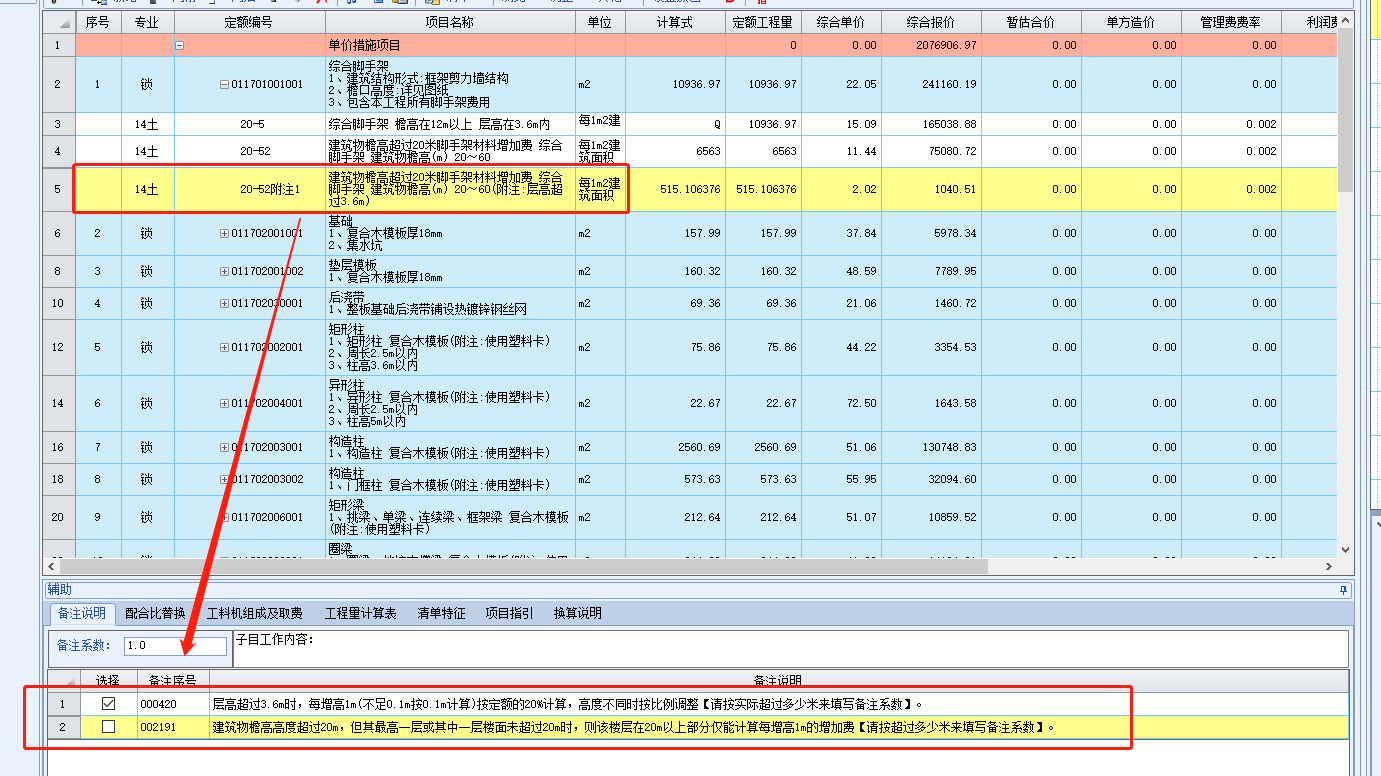Click the horizontal scrollbar right arrow
Viewport: 1381px width, 776px height.
pos(1328,566)
